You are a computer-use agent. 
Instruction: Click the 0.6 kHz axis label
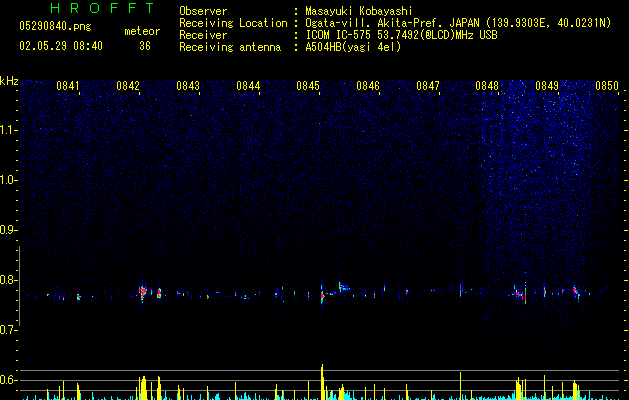(x=8, y=380)
